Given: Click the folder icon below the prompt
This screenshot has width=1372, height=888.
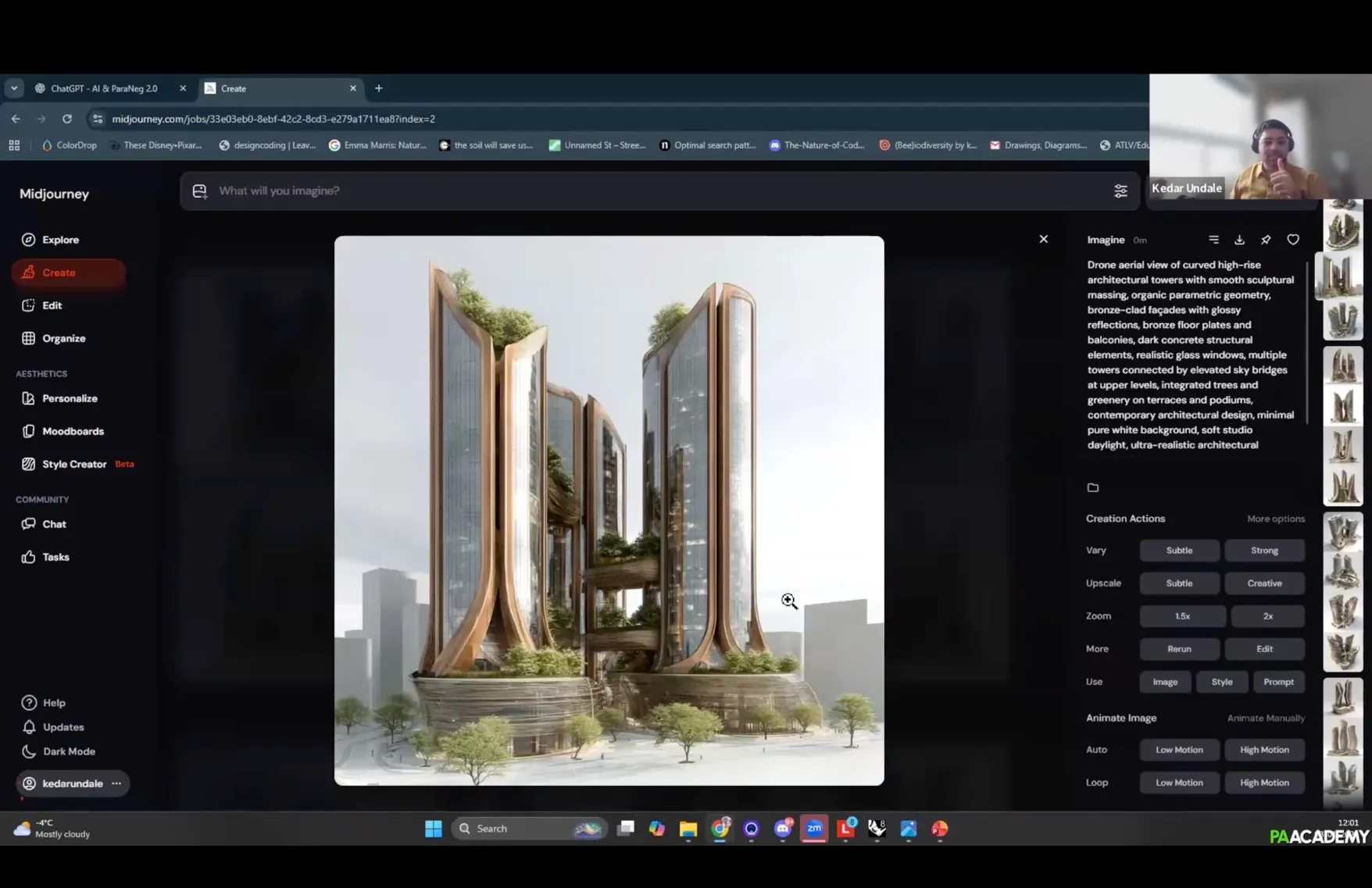Looking at the screenshot, I should click(x=1093, y=488).
